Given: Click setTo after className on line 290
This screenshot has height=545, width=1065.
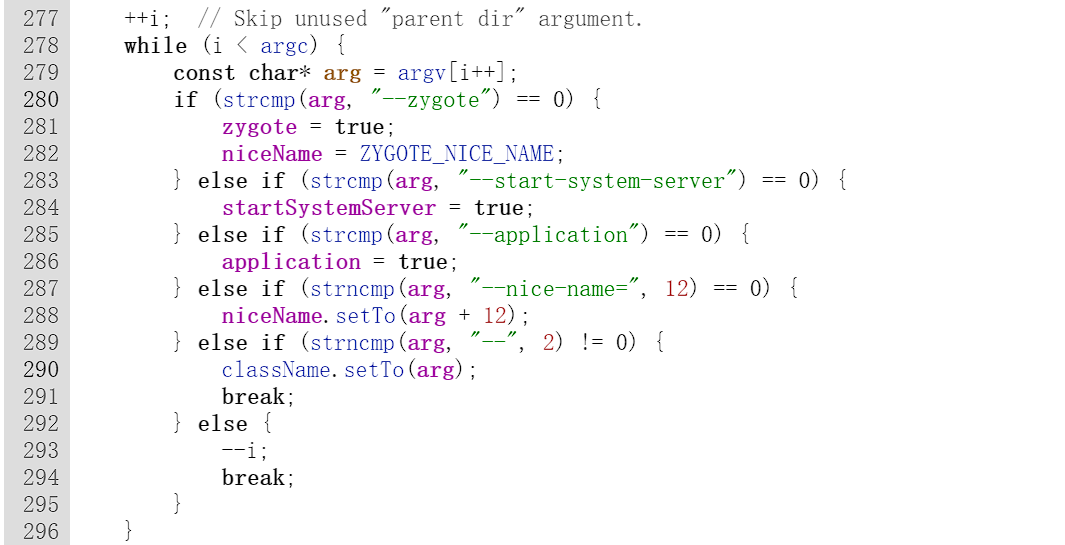Looking at the screenshot, I should click(x=374, y=370).
